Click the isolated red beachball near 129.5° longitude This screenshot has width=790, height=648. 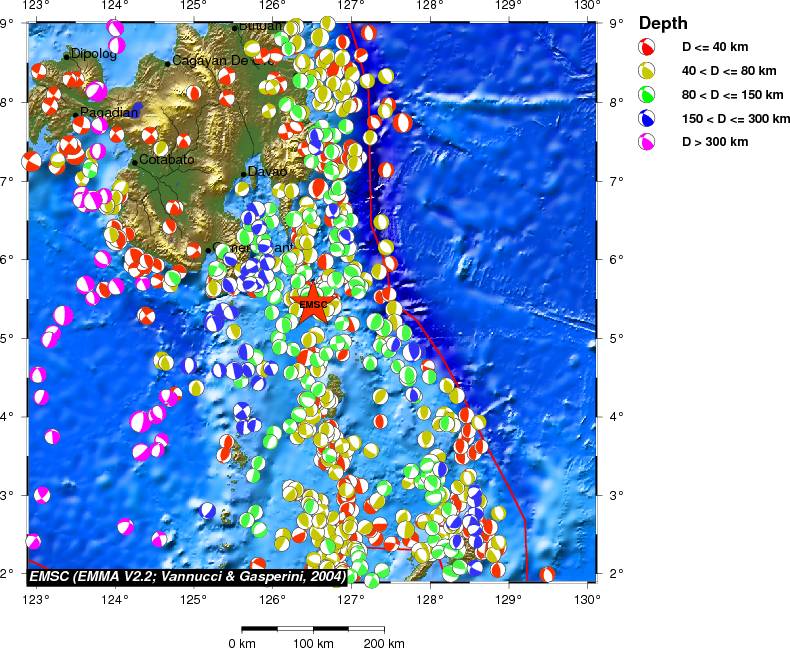547,574
